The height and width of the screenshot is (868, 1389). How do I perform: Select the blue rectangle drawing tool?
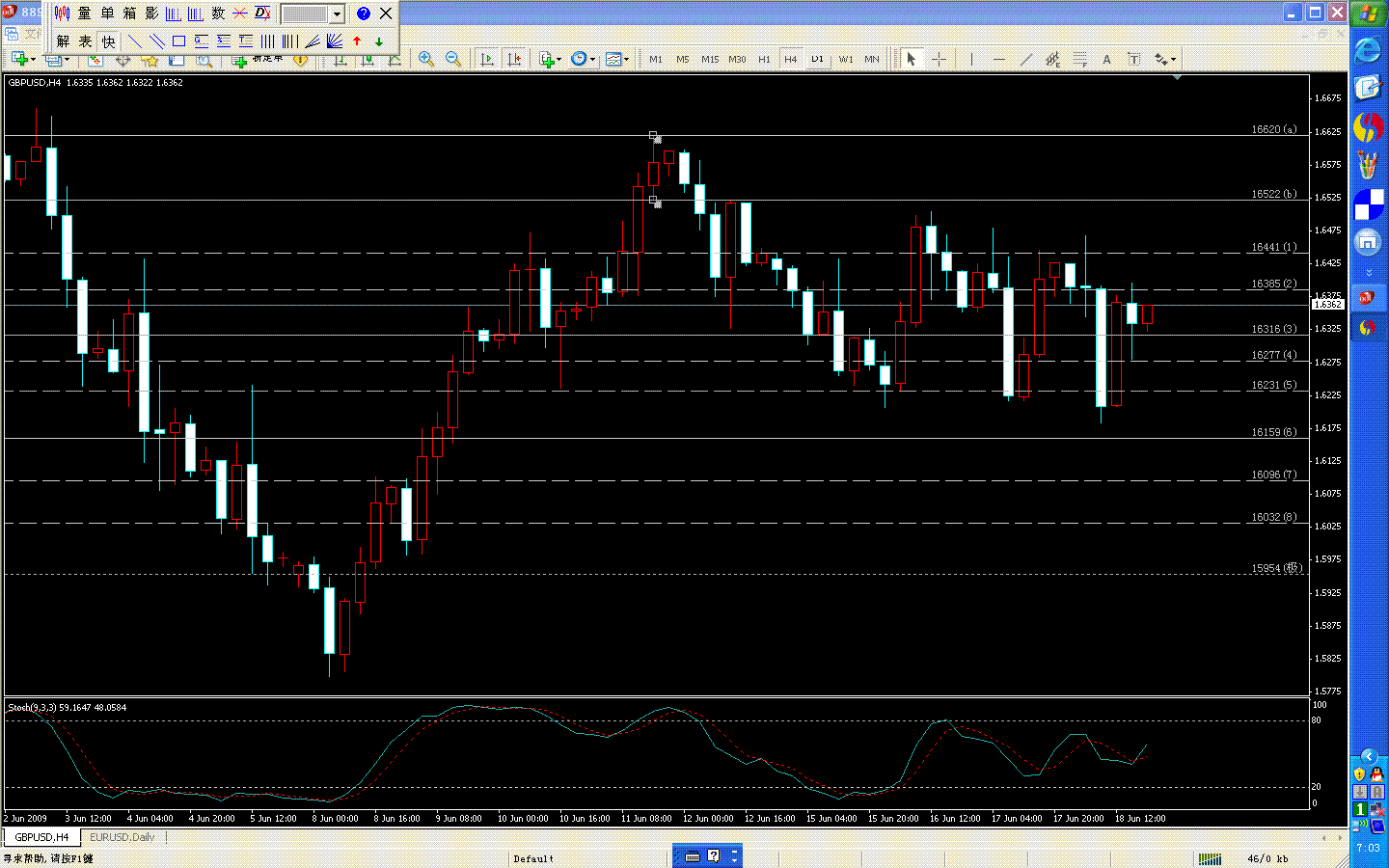click(x=178, y=41)
